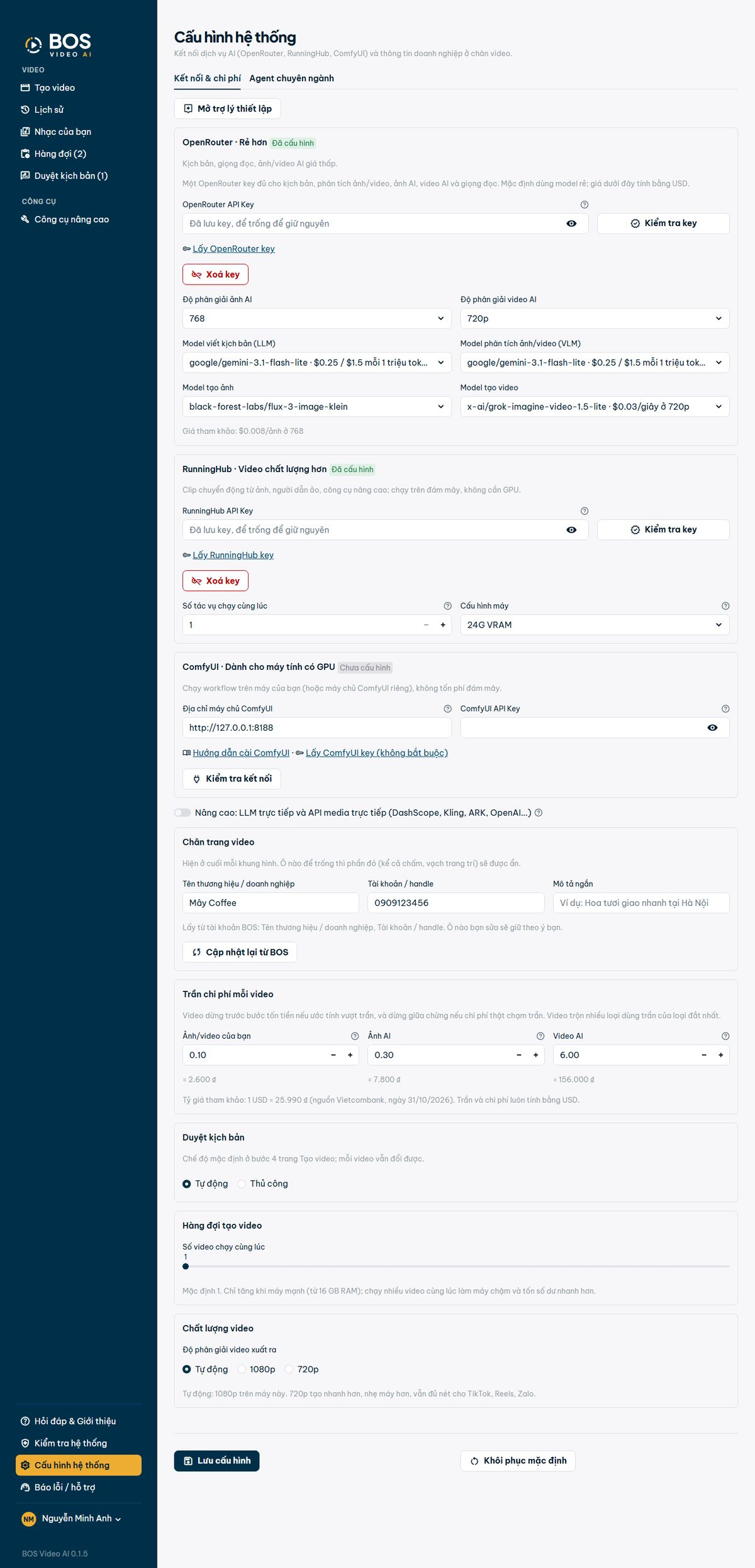Click help icon next to Địa chỉ máy chủ ComfyUI
This screenshot has height=1568, width=755.
(447, 709)
